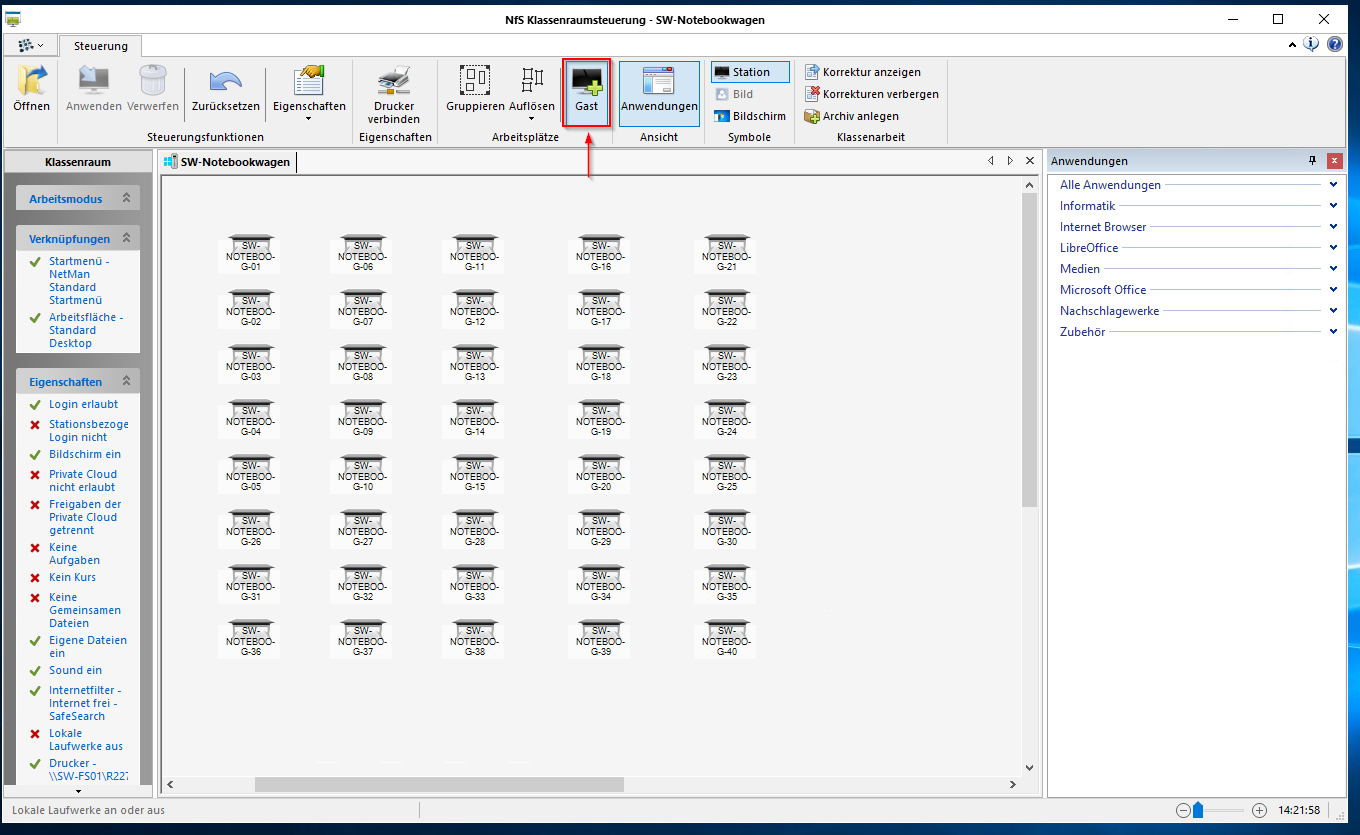This screenshot has width=1360, height=835.
Task: Toggle Kein Kurs property
Action: pyautogui.click(x=72, y=578)
